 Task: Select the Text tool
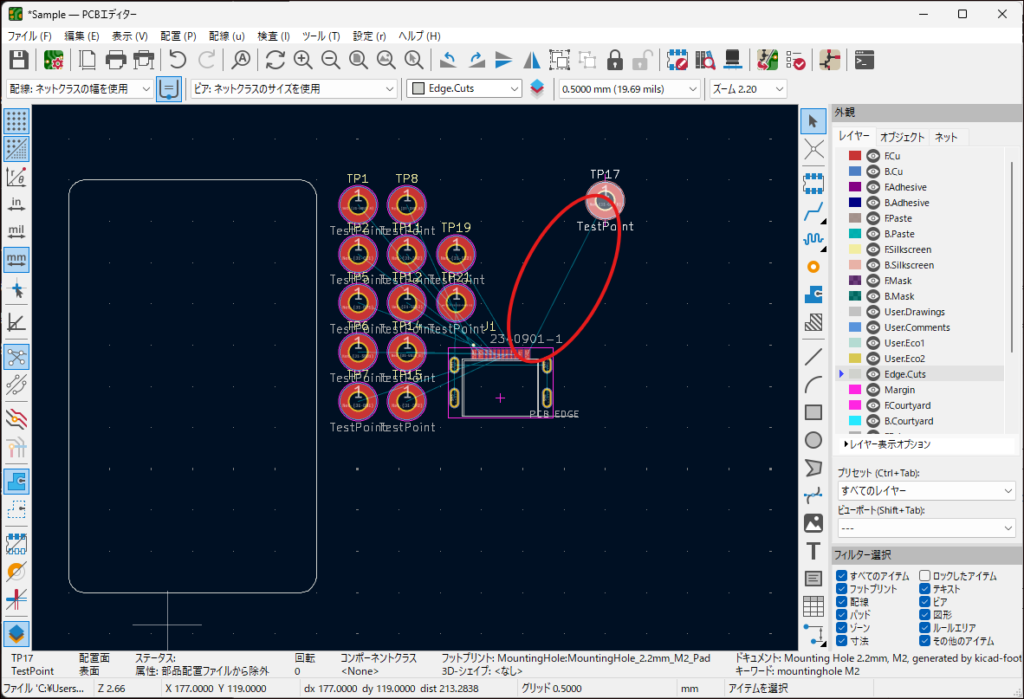pyautogui.click(x=814, y=551)
